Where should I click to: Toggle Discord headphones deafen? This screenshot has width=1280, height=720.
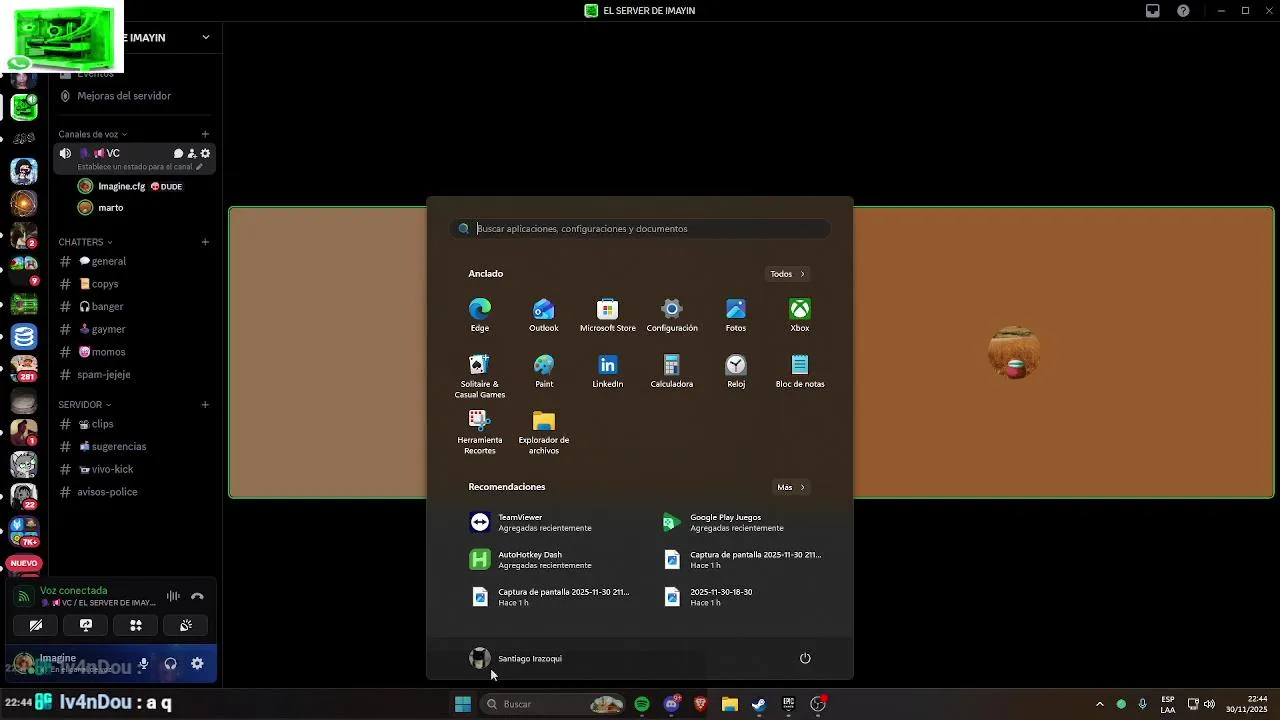(x=171, y=663)
